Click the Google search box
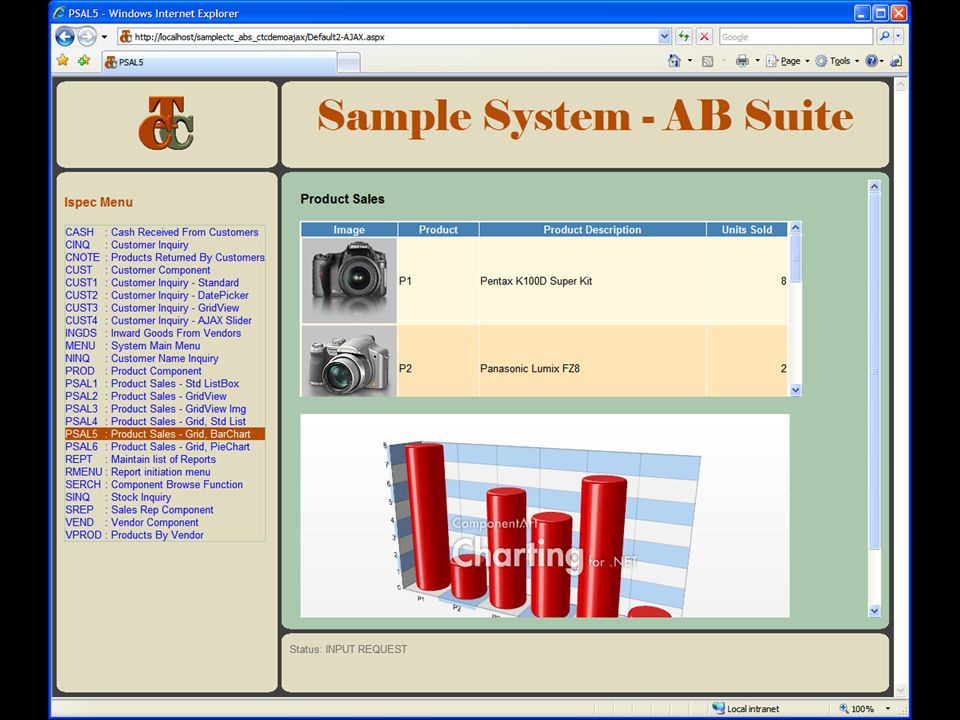 796,37
